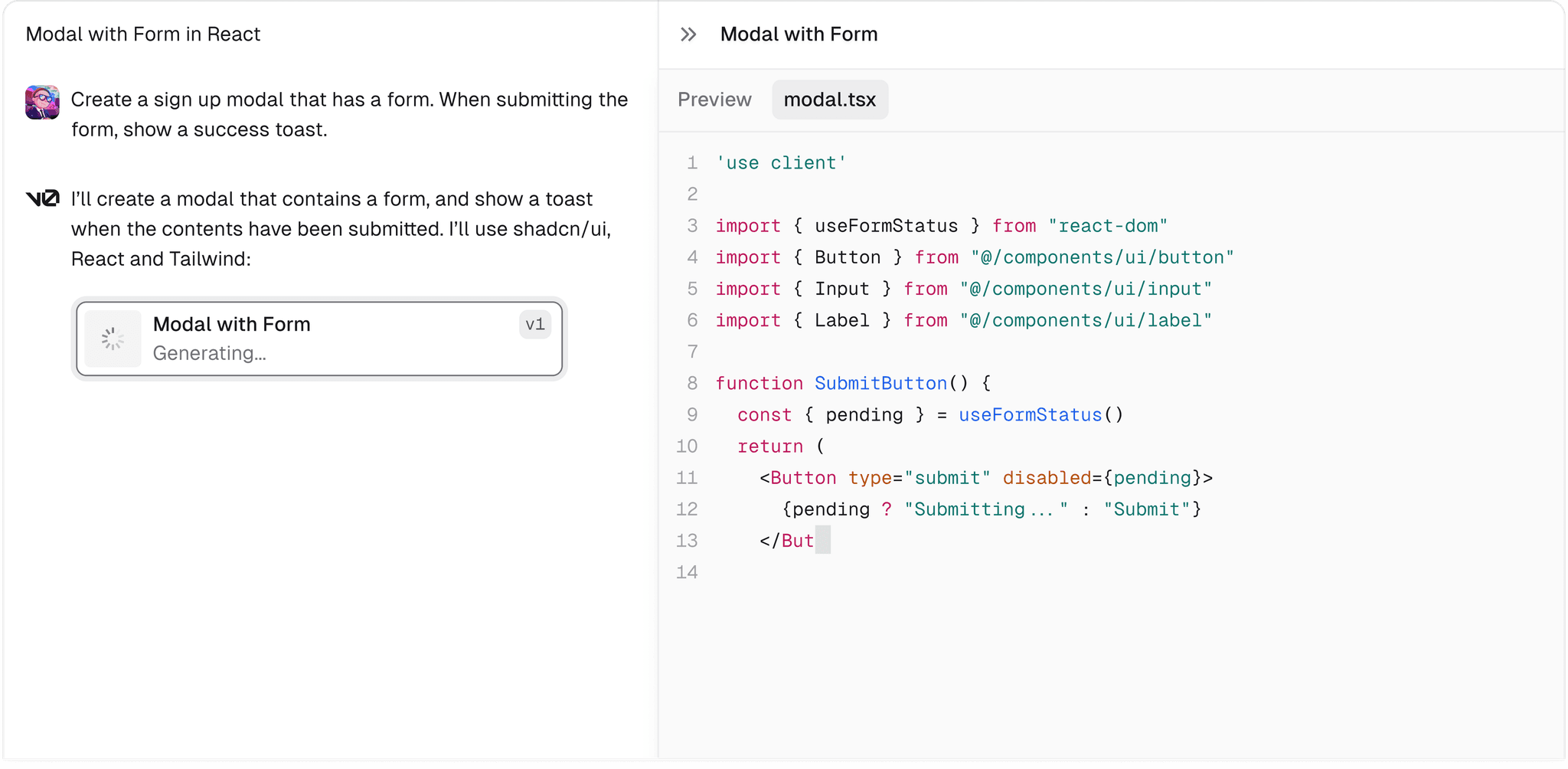This screenshot has width=1568, height=769.
Task: Click the chat title Modal with Form in React
Action: [x=143, y=34]
